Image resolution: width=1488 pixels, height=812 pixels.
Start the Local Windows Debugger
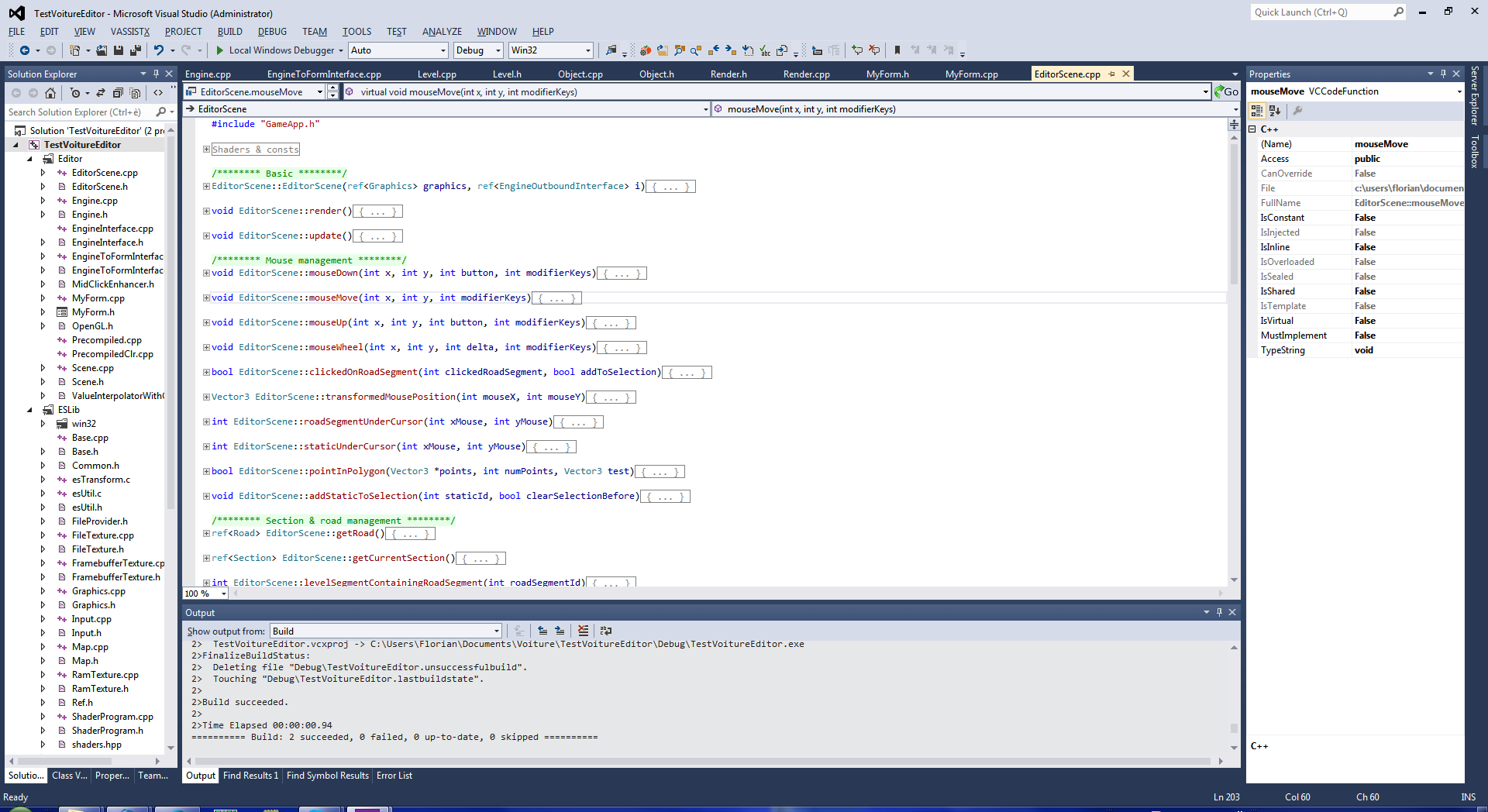(275, 50)
